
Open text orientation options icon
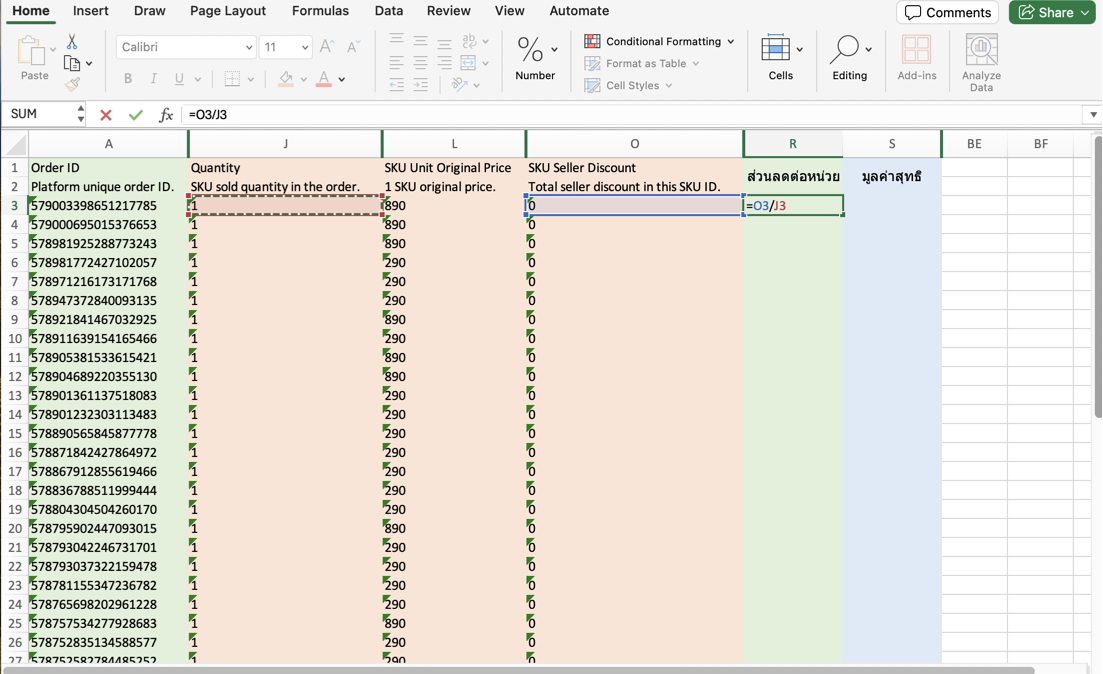[x=460, y=84]
